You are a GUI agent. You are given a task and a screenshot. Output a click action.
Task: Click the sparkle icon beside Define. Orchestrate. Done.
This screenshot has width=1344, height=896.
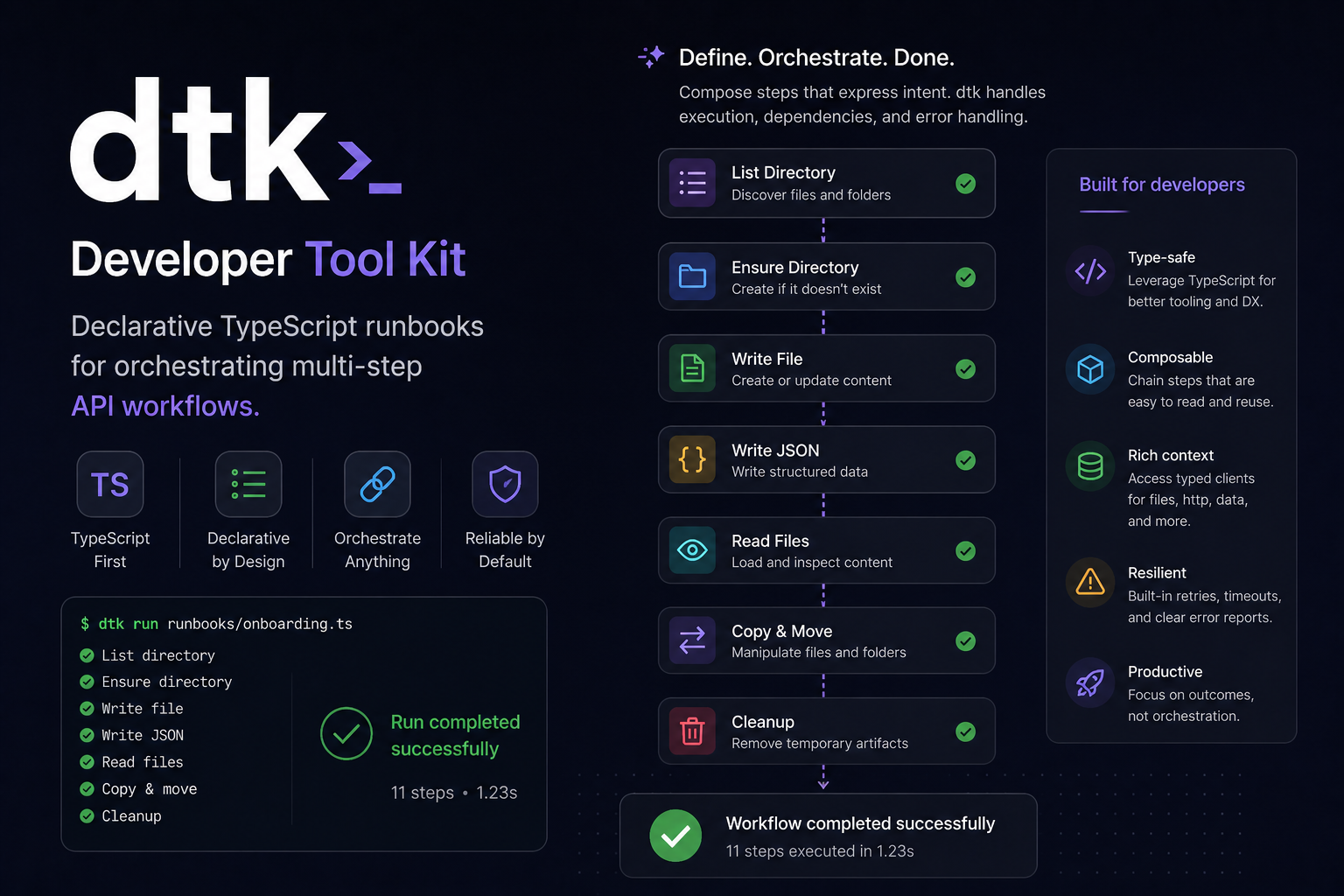(651, 57)
